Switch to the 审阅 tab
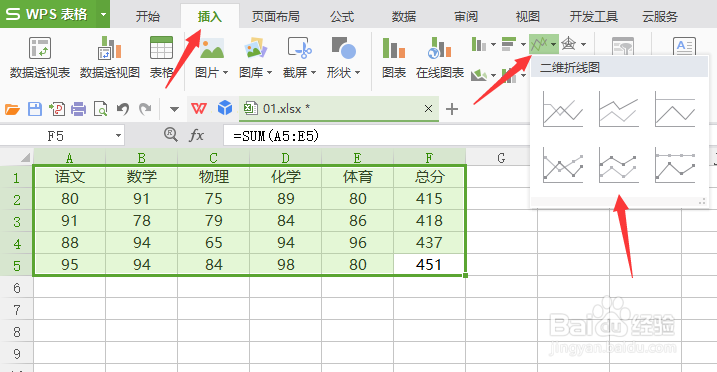Viewport: 717px width, 372px height. (466, 17)
